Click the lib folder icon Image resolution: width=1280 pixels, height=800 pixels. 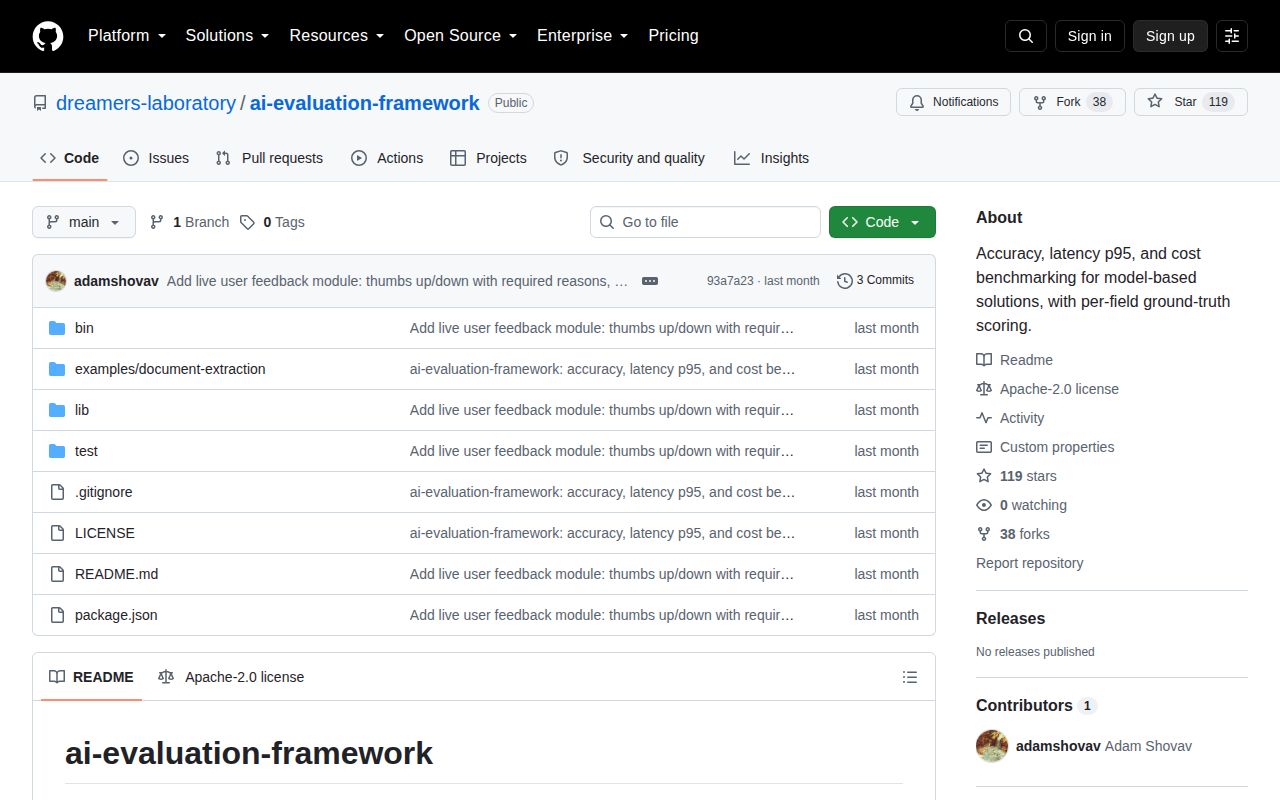pyautogui.click(x=57, y=410)
